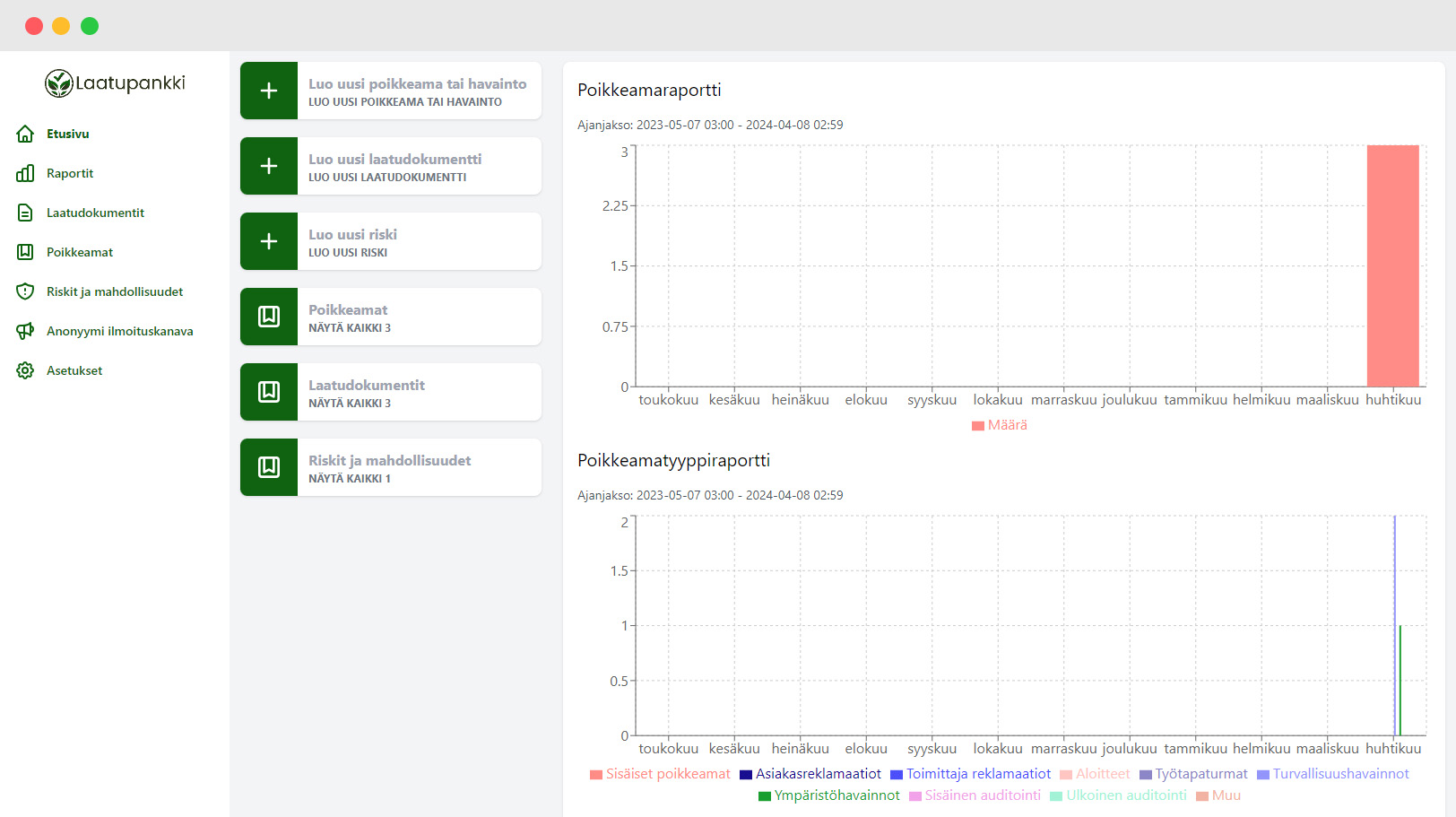The image size is (1456, 817).
Task: Click Luo uusi laatudokumentti button
Action: click(x=418, y=166)
